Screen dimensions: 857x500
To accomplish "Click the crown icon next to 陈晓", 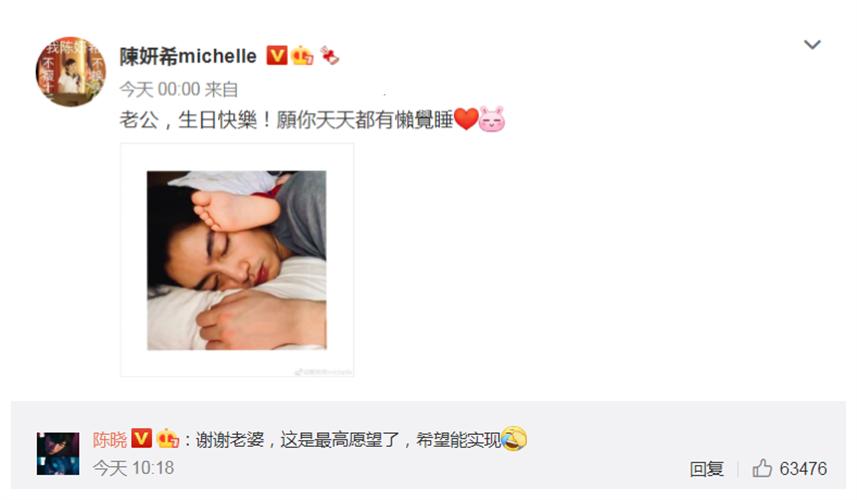I will [x=167, y=438].
